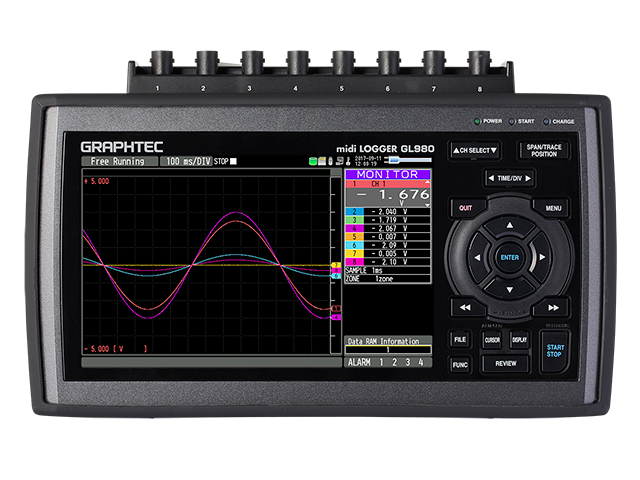This screenshot has width=640, height=480.
Task: Click the QUIT key
Action: (466, 208)
